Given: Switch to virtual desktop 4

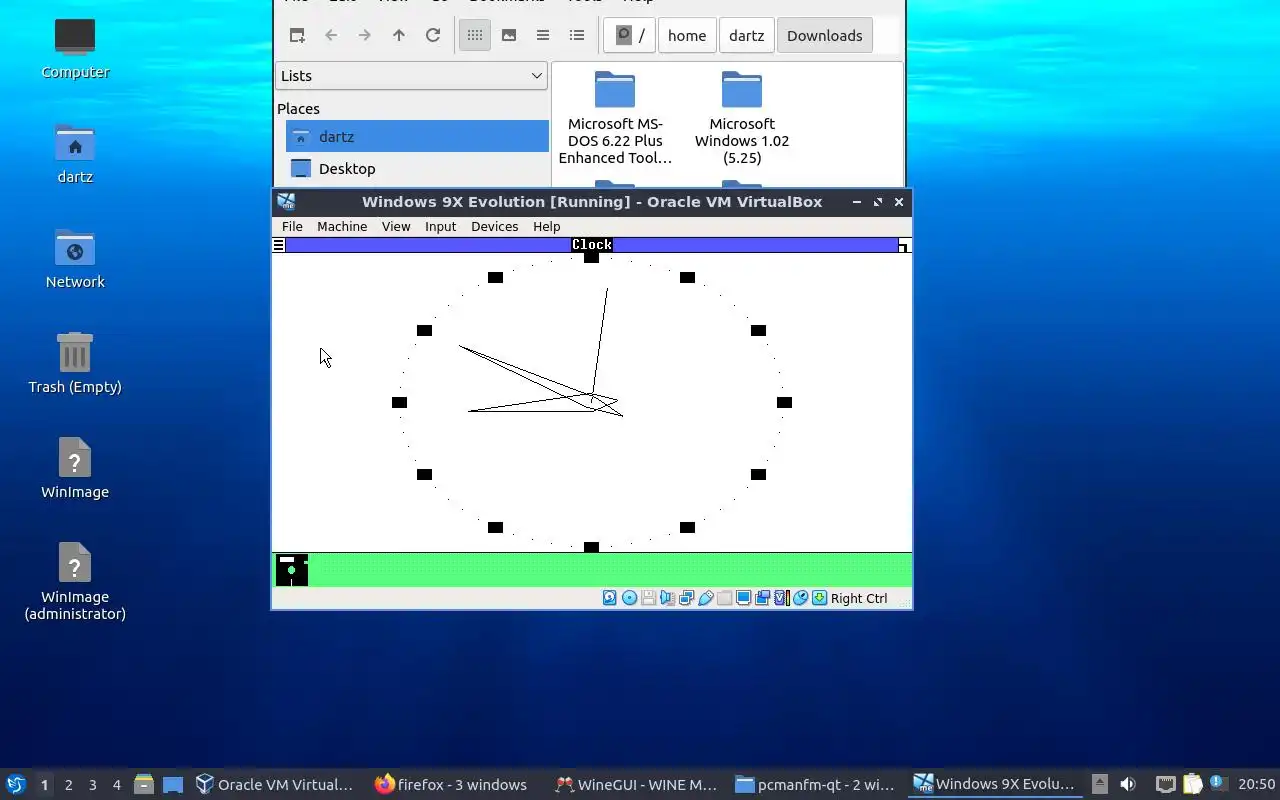Looking at the screenshot, I should [x=116, y=785].
